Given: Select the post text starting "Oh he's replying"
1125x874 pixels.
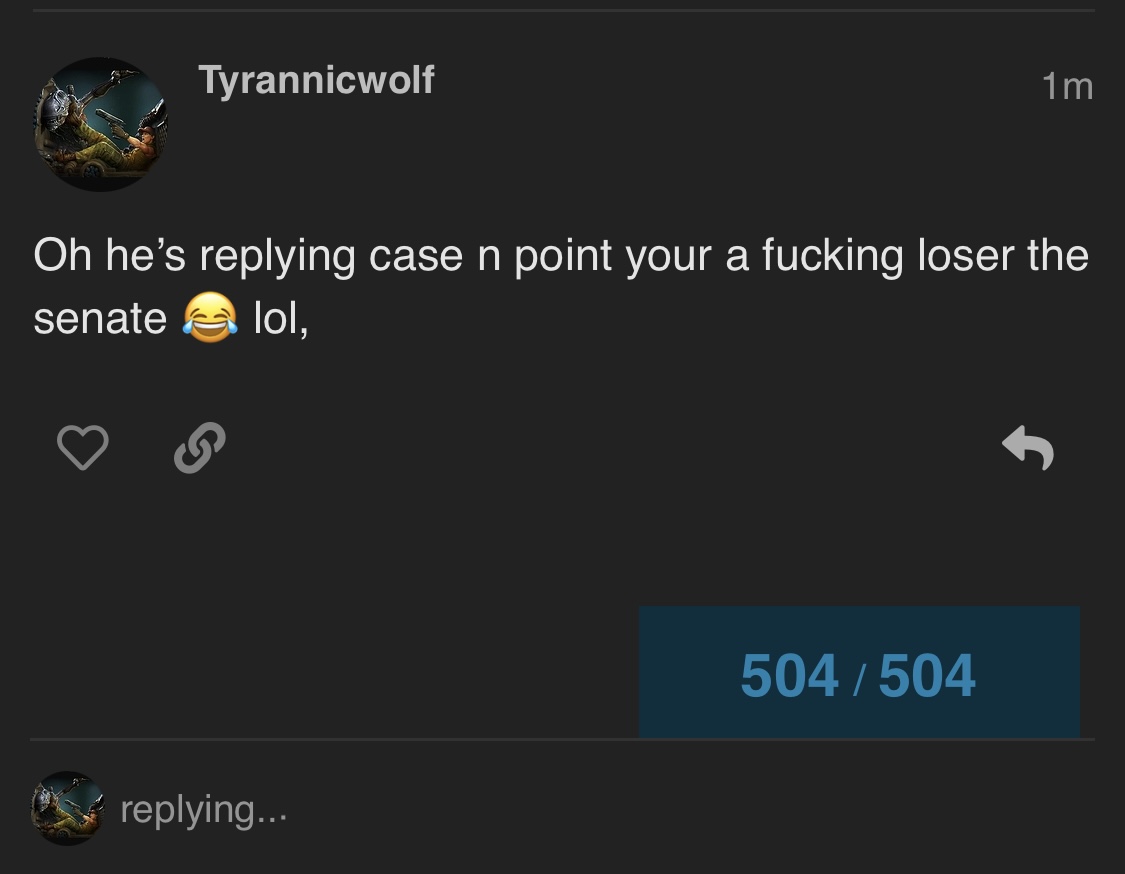Looking at the screenshot, I should coord(560,286).
